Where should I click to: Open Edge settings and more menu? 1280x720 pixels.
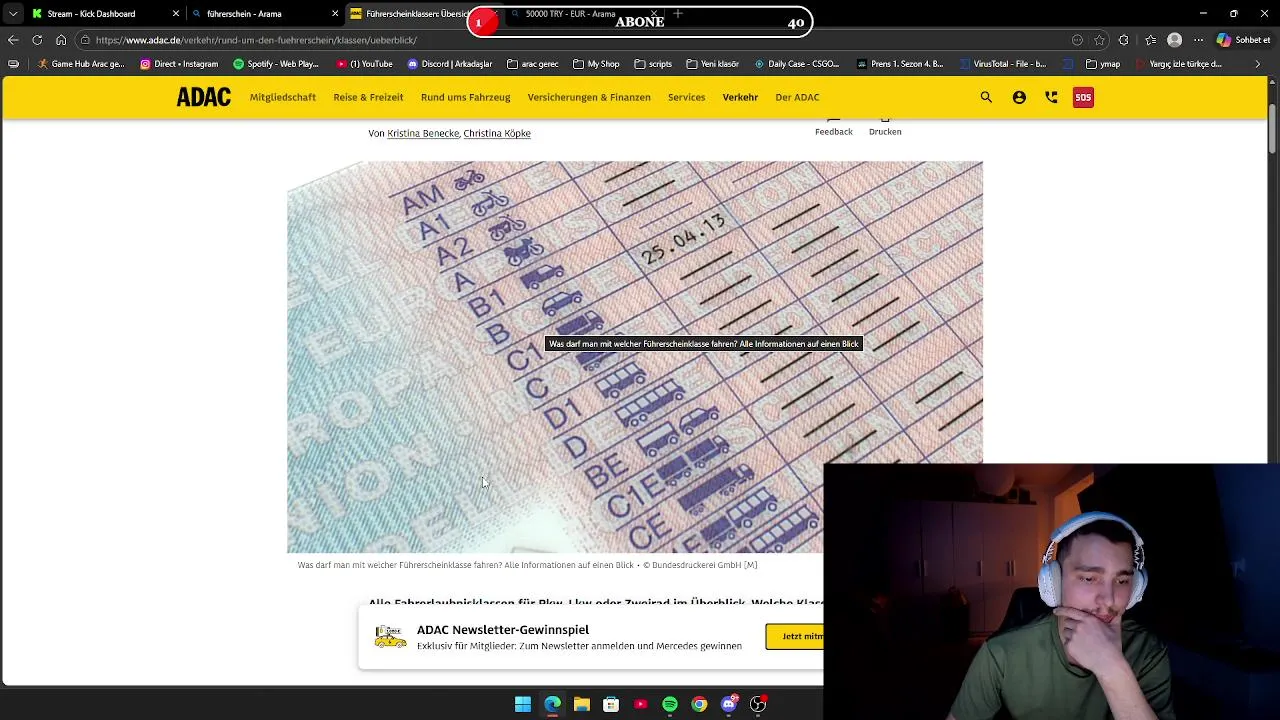[1199, 40]
